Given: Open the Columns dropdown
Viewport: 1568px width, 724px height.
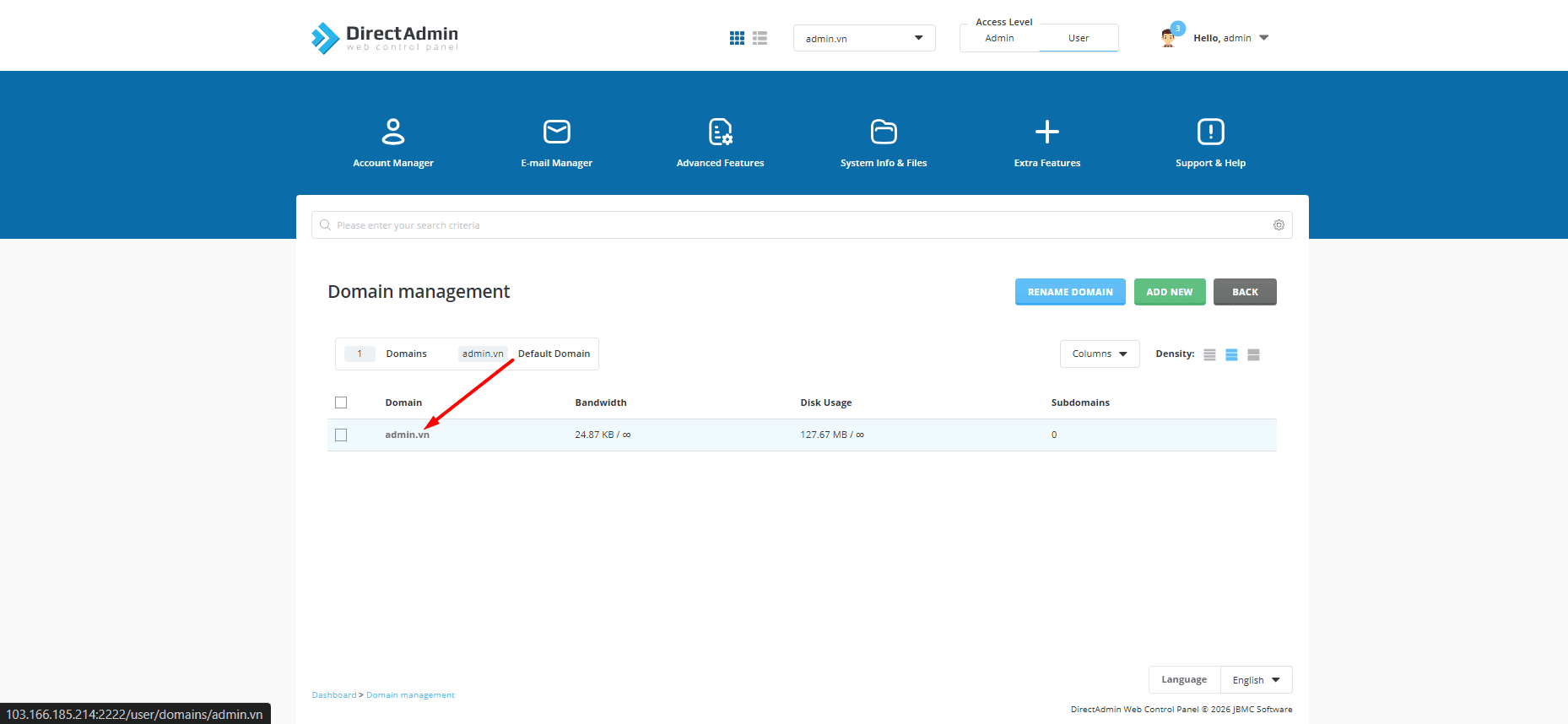Looking at the screenshot, I should [1099, 354].
